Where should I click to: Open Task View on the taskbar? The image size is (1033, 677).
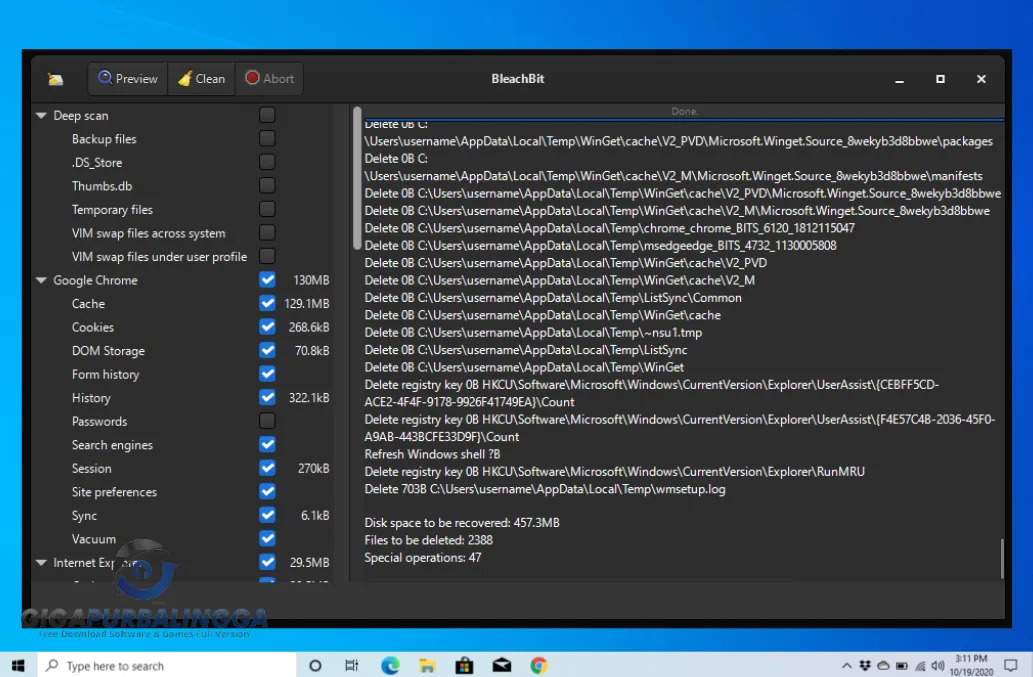pyautogui.click(x=352, y=666)
